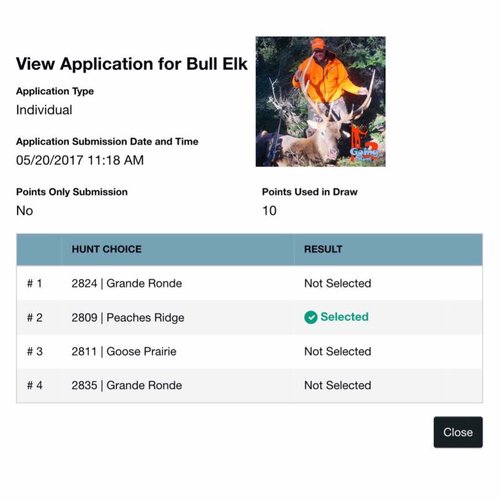Click the # 2 choice number cell
The height and width of the screenshot is (500, 500).
pyautogui.click(x=35, y=317)
